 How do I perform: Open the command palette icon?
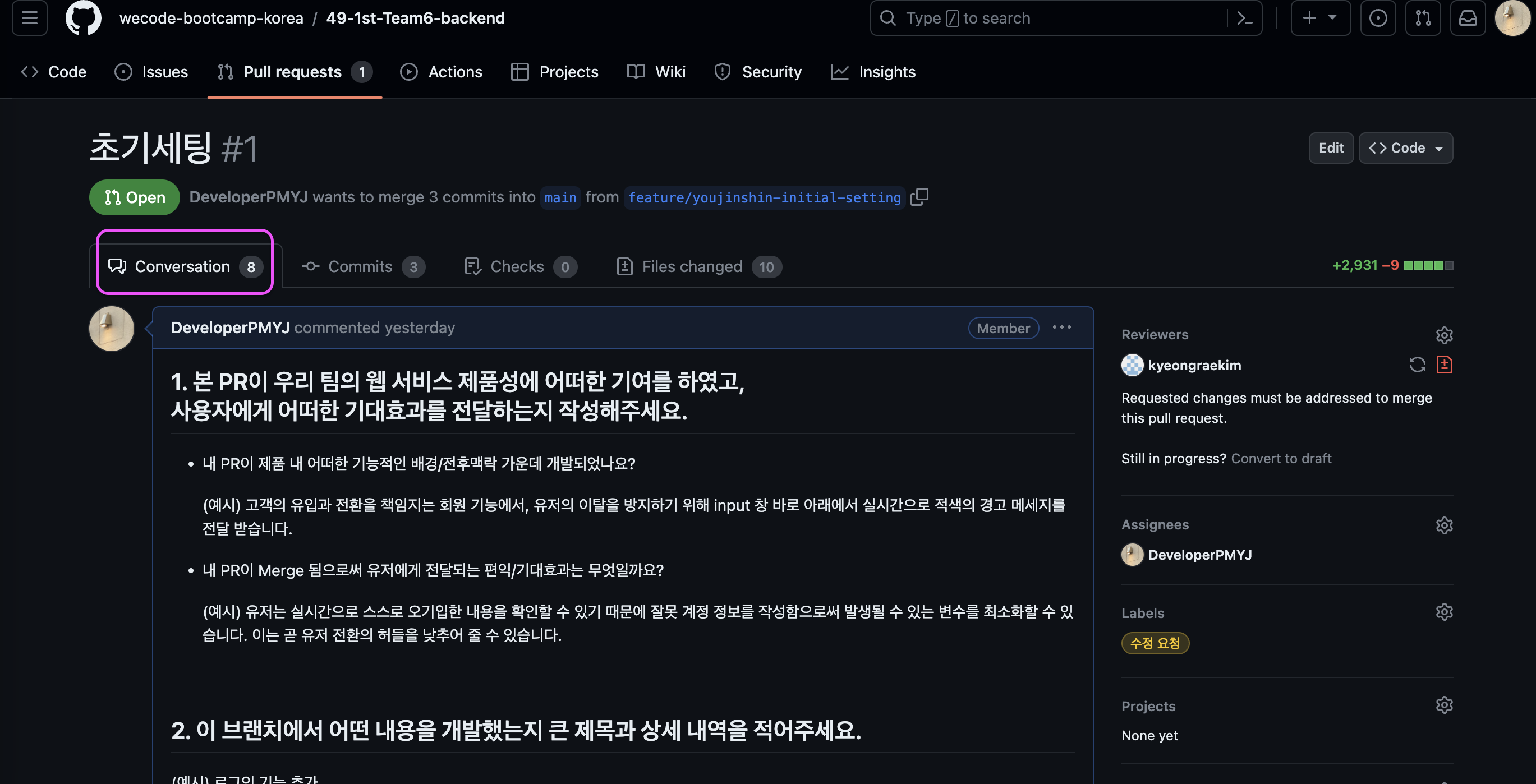tap(1244, 18)
